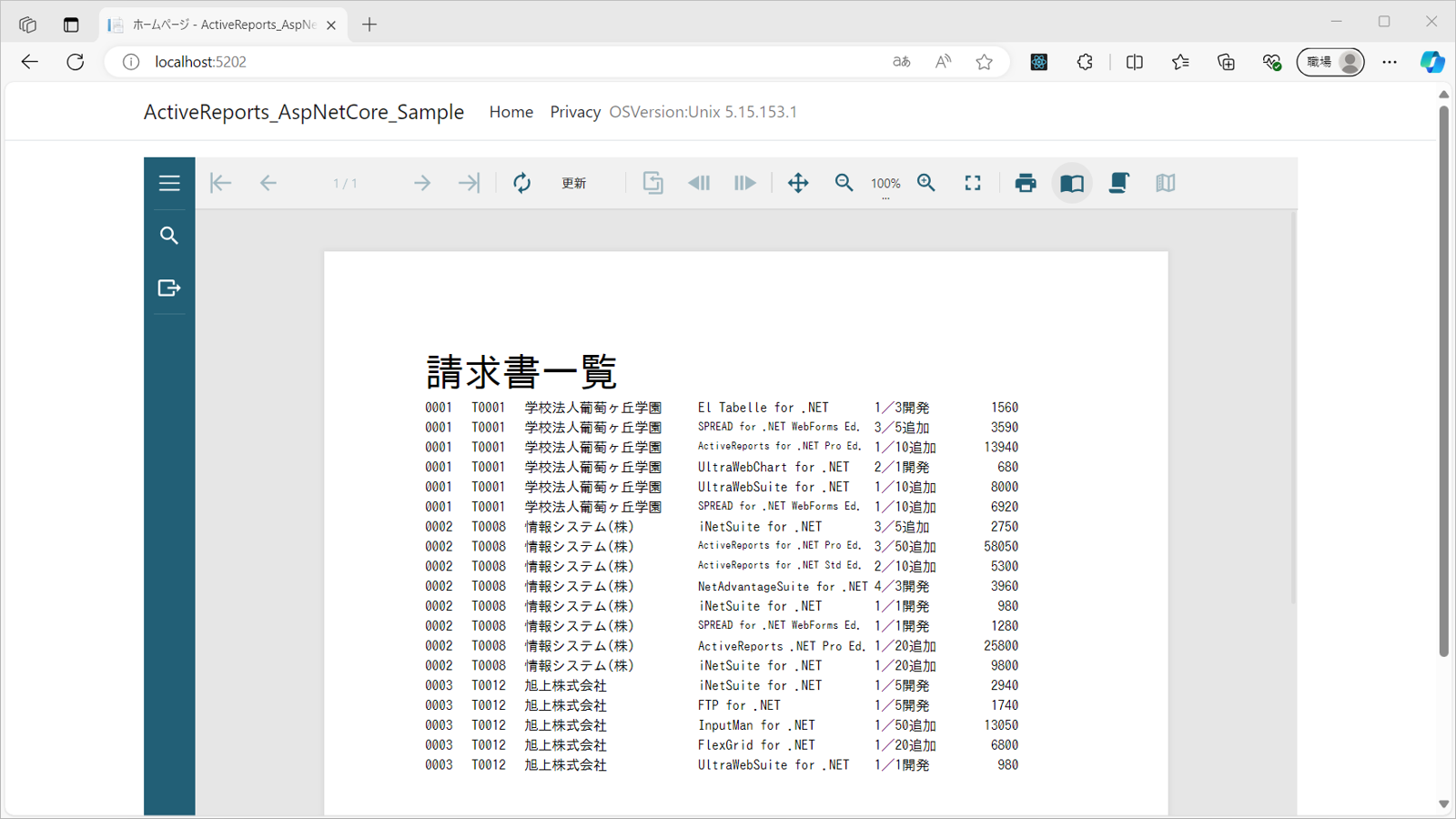1456x819 pixels.
Task: Click ActiveReports_AspNetCore_Sample brand link
Action: point(304,112)
